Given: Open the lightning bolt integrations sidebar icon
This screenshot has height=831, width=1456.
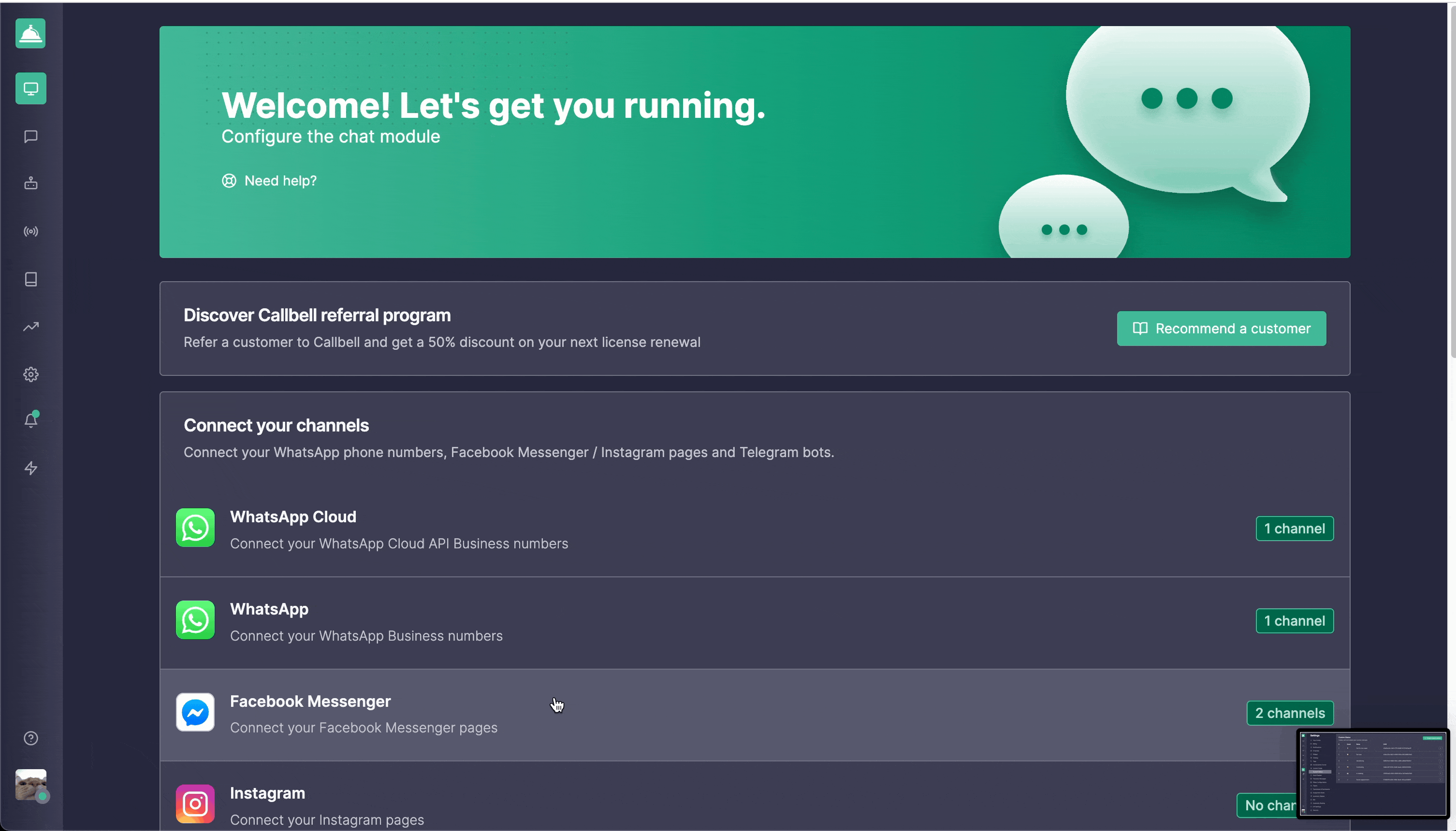Looking at the screenshot, I should point(31,468).
